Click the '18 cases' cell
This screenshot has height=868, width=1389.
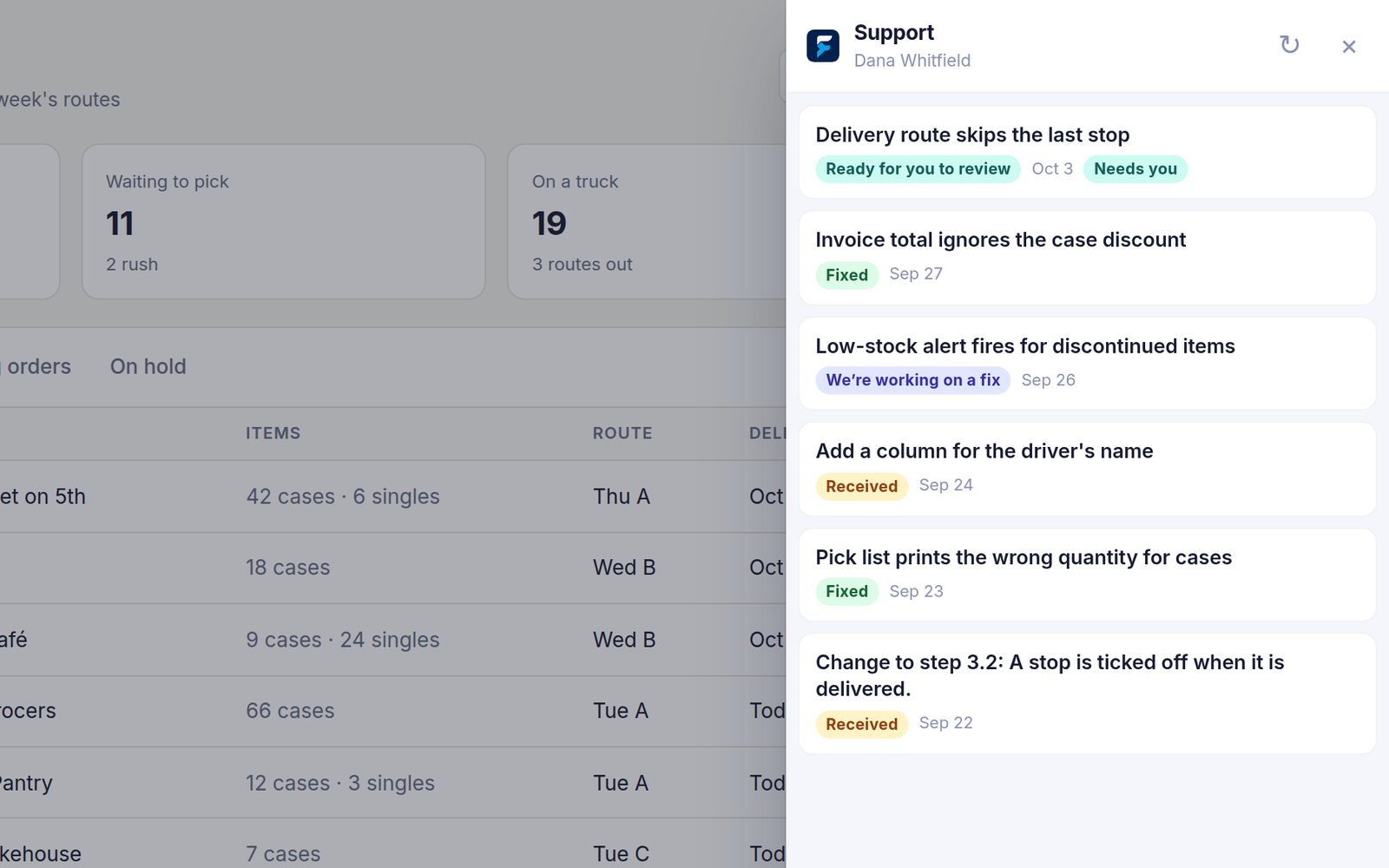[287, 568]
